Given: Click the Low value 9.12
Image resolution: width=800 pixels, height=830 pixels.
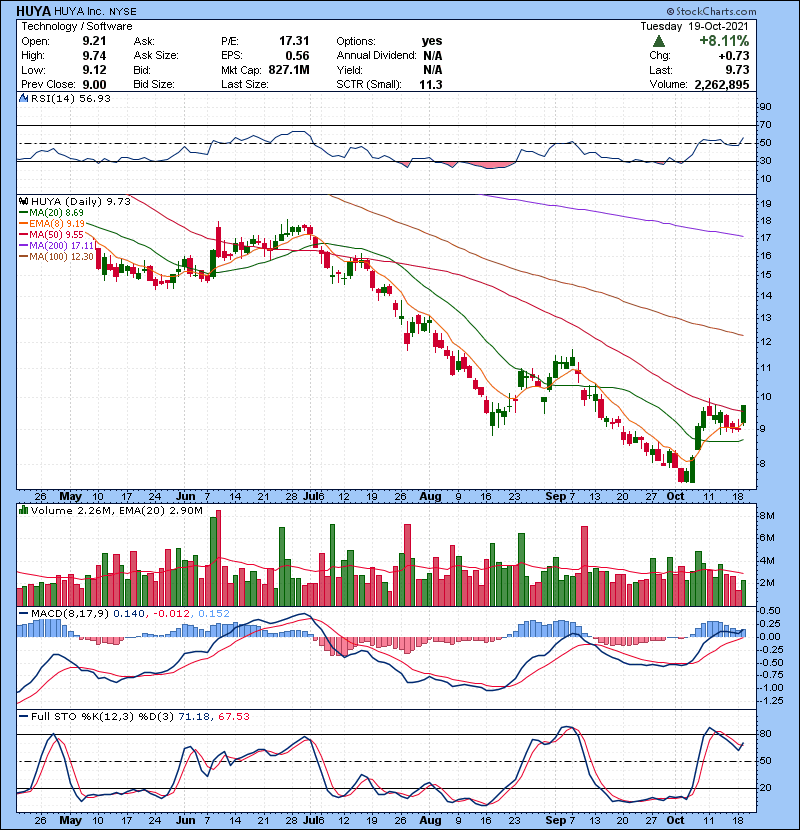Looking at the screenshot, I should click(94, 70).
